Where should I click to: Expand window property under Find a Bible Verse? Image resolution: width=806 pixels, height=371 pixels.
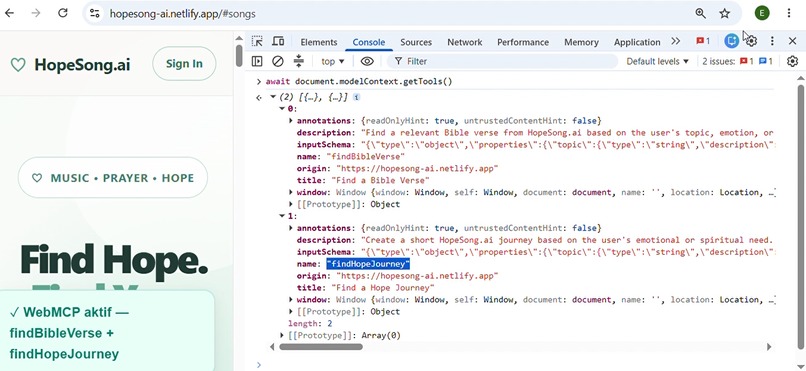point(291,192)
